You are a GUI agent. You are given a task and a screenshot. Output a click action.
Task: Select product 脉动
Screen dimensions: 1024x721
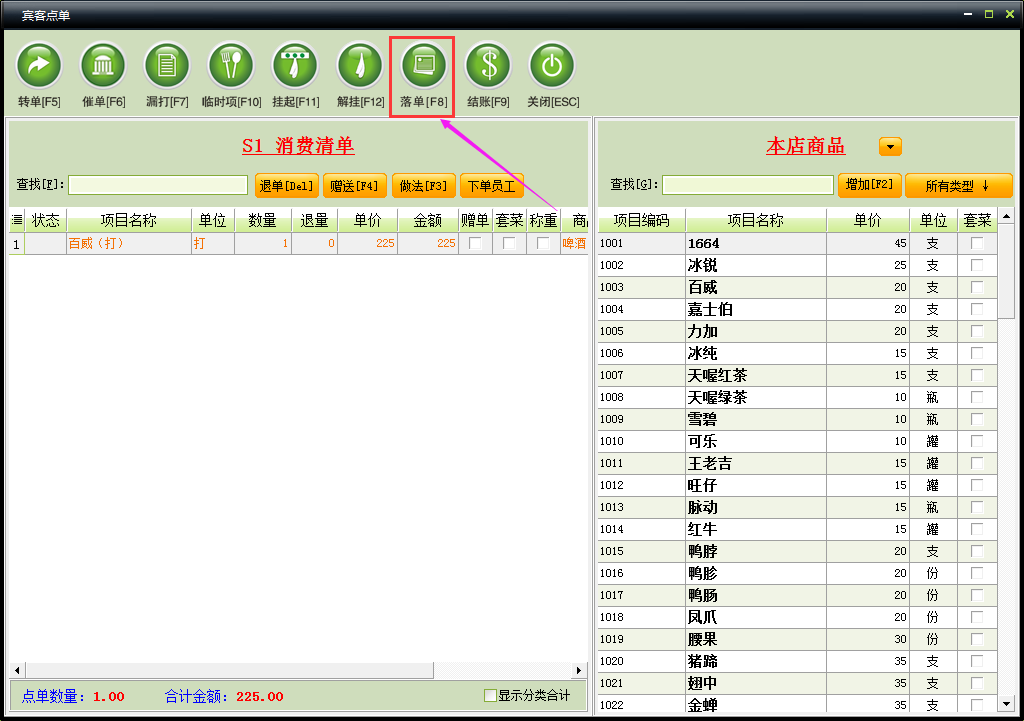point(703,507)
